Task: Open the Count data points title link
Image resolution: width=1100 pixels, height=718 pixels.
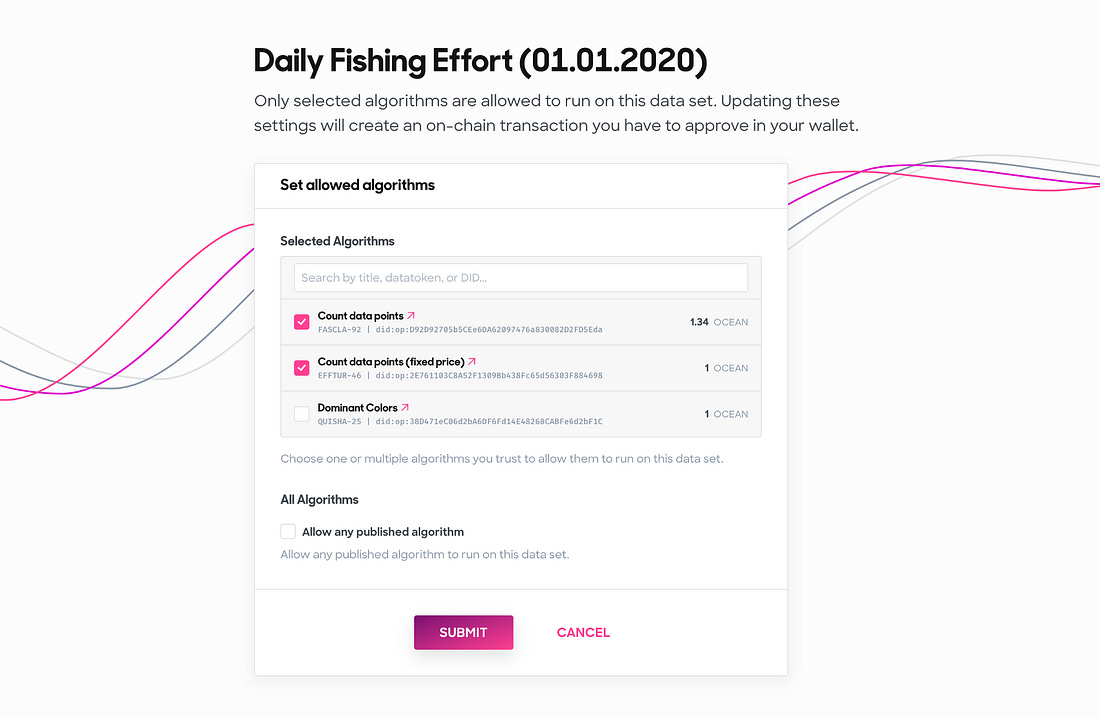Action: (361, 316)
